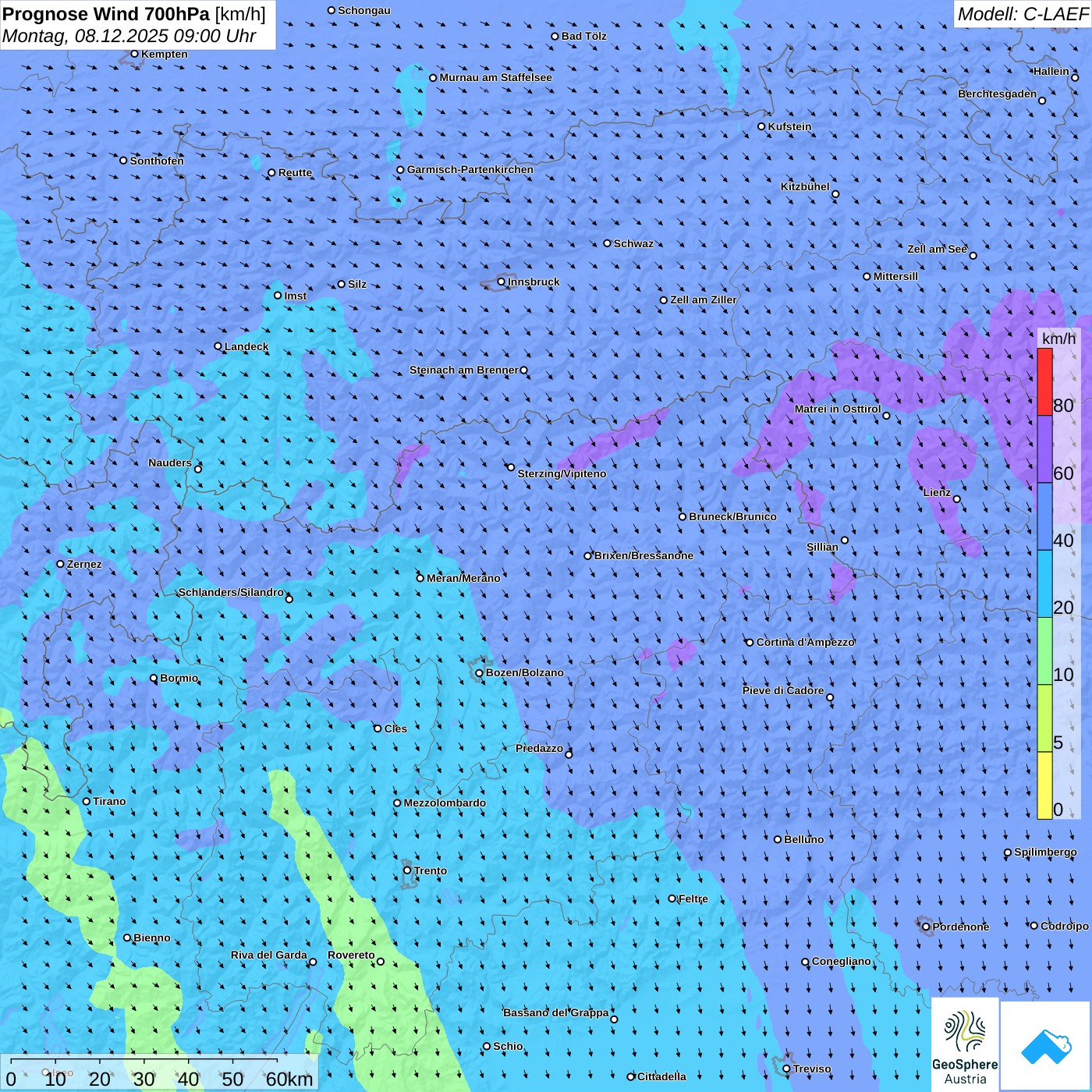
Task: Click the Pordenone city label
Action: pos(961,927)
